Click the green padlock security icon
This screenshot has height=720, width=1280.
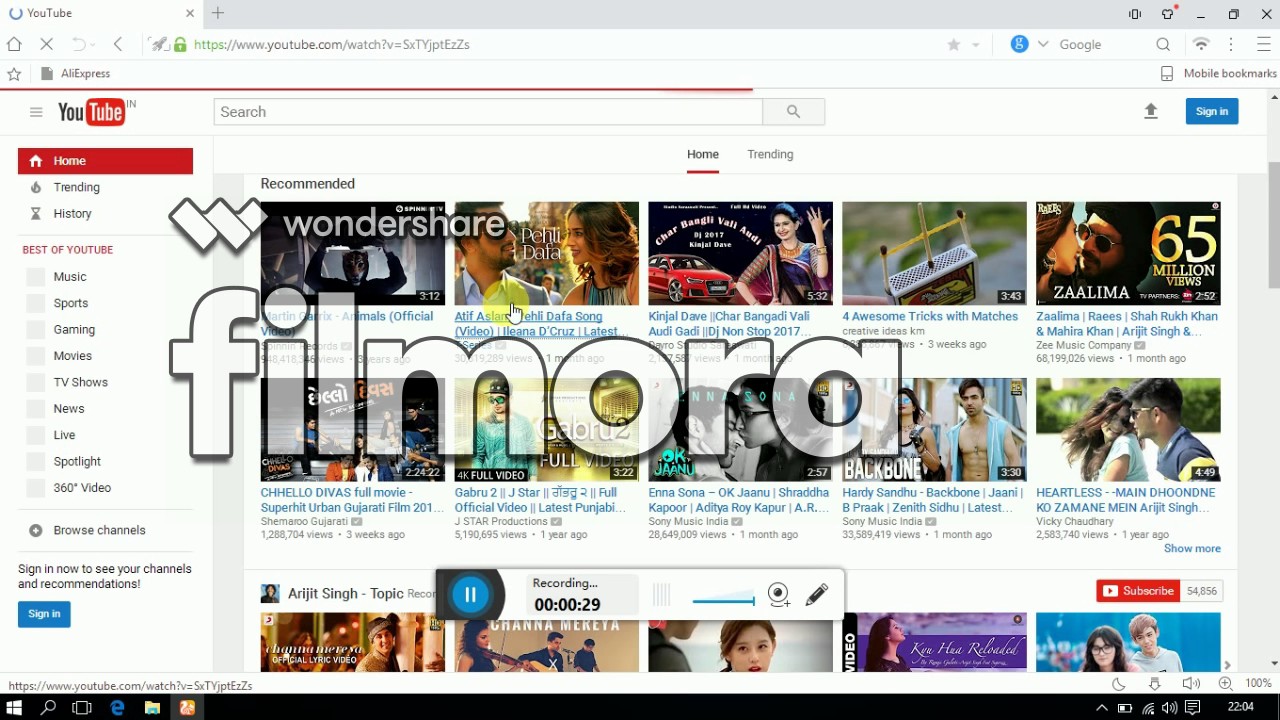[180, 44]
